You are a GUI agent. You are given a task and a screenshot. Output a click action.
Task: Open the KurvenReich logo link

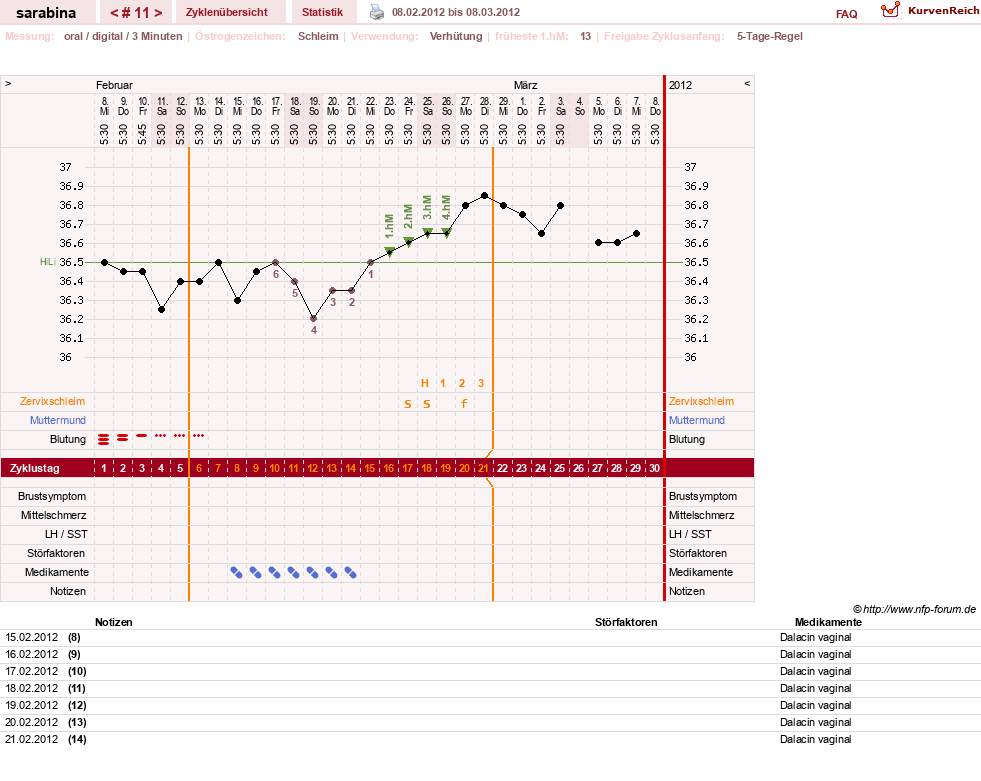(x=929, y=11)
